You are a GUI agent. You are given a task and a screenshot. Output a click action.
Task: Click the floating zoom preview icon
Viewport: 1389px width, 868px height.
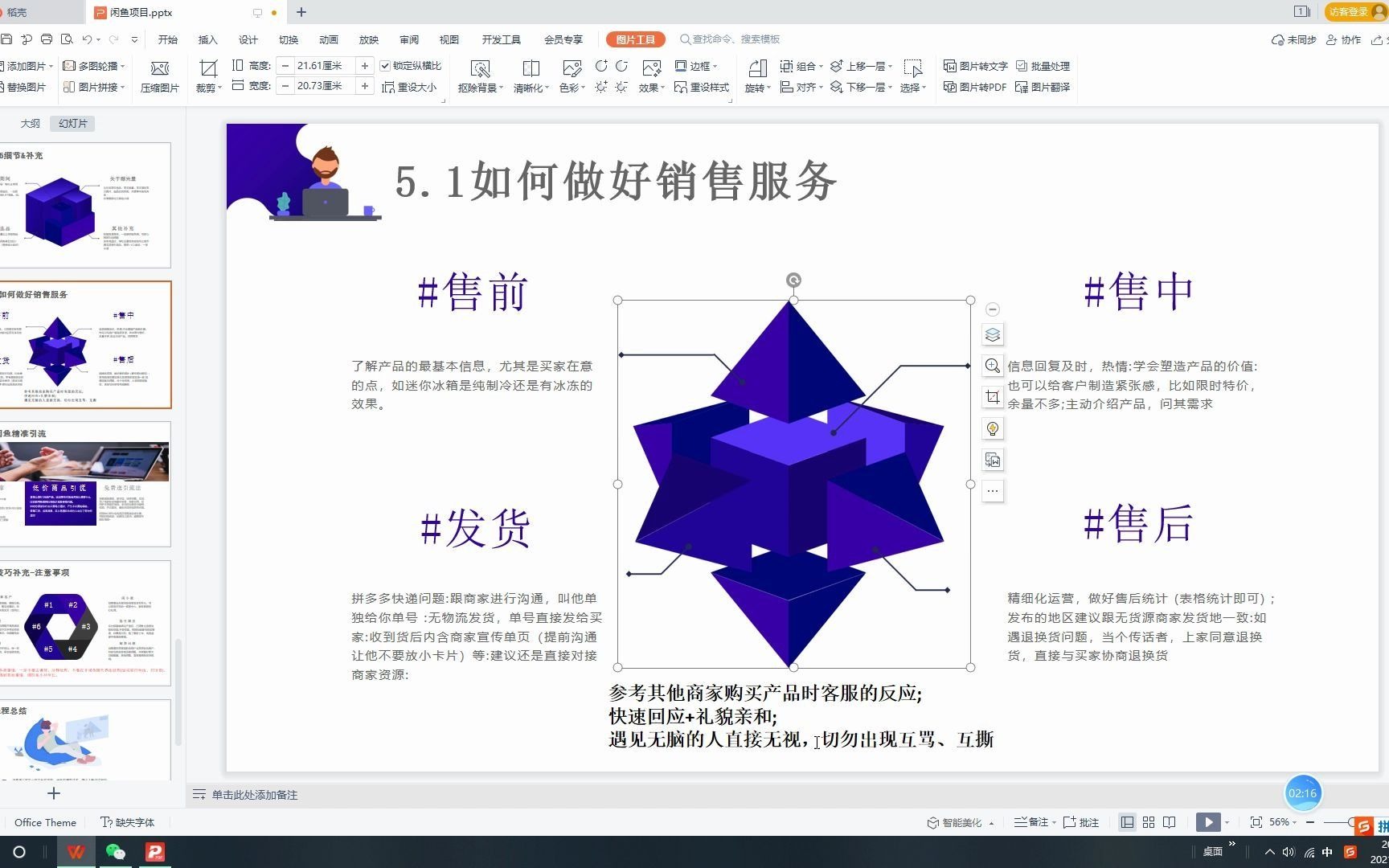point(993,366)
